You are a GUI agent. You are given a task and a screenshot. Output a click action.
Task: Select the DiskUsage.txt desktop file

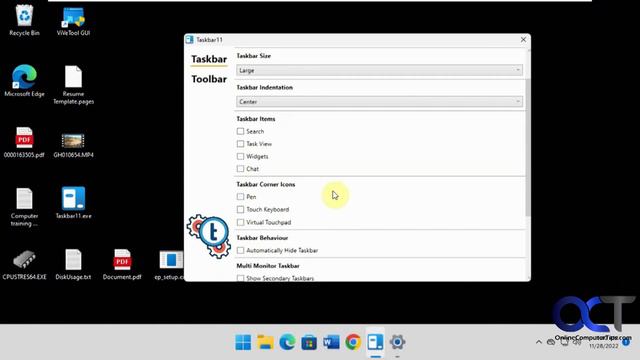click(73, 264)
